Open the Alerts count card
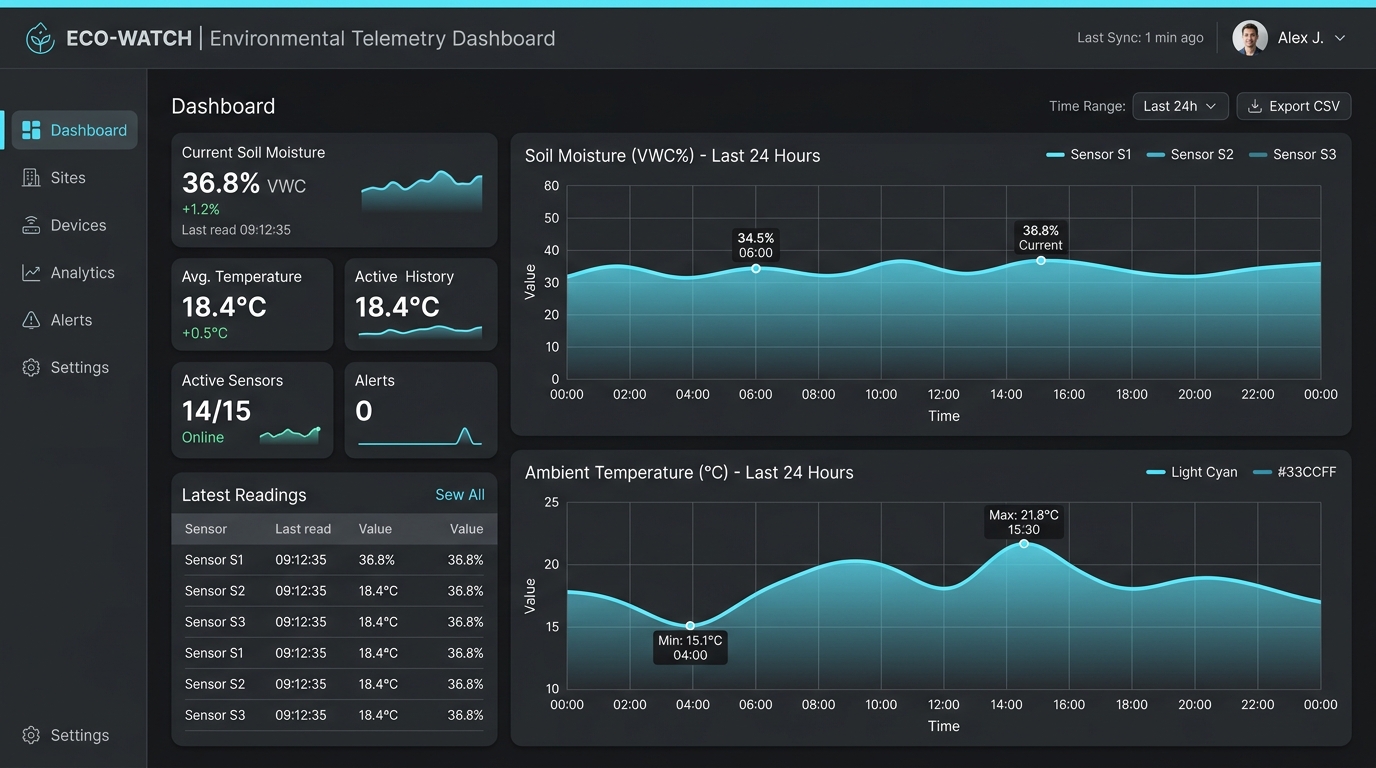 pyautogui.click(x=421, y=410)
